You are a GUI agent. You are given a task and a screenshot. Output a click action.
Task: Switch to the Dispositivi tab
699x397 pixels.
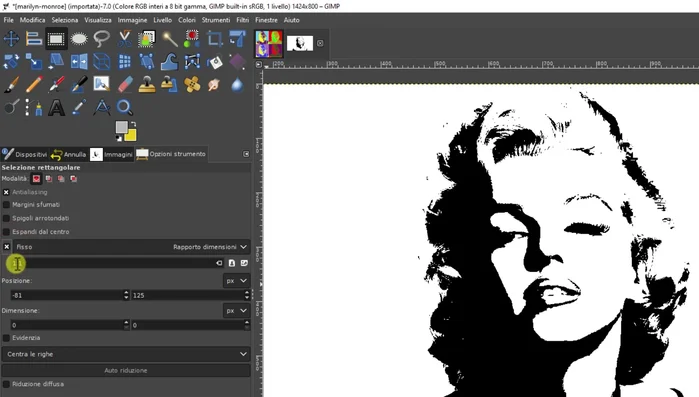[25, 154]
